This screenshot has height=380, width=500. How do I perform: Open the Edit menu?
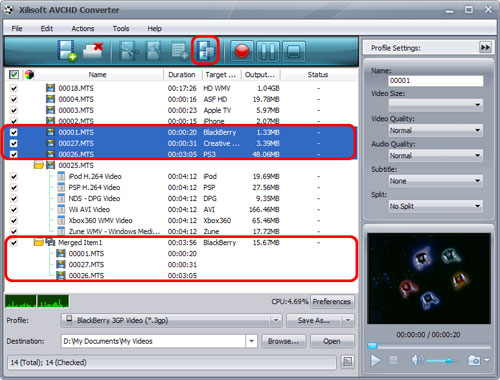tap(47, 28)
